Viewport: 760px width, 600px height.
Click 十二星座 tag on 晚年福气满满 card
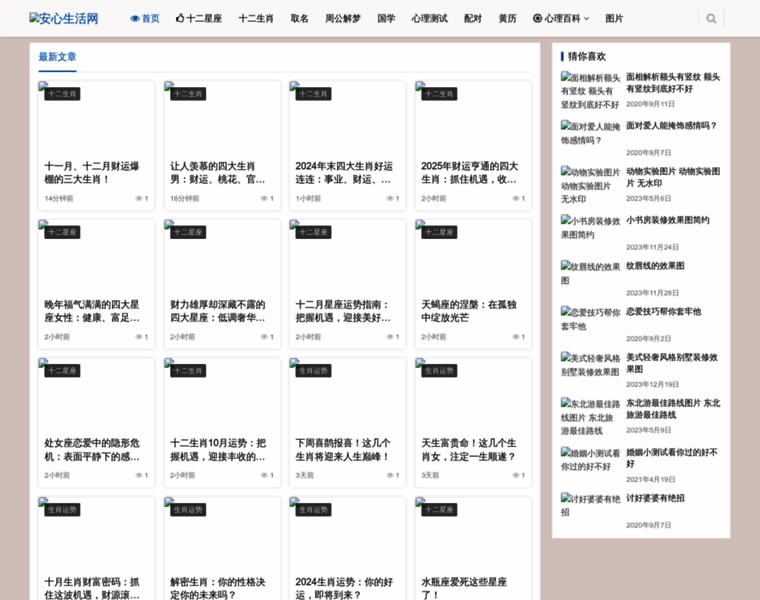pos(62,232)
